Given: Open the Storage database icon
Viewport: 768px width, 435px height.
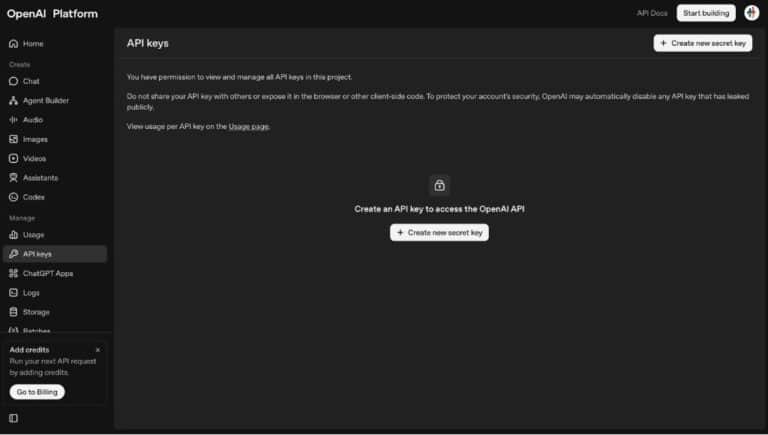Looking at the screenshot, I should pyautogui.click(x=13, y=312).
